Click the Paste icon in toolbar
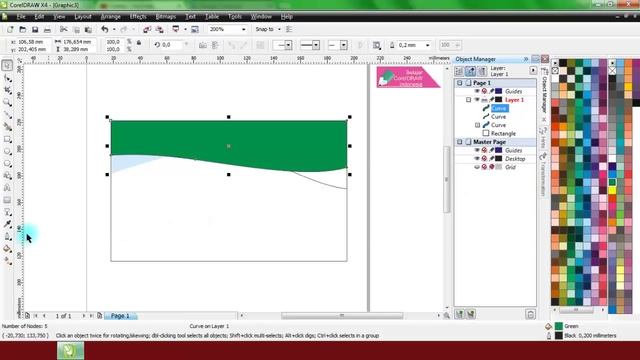 (88, 29)
